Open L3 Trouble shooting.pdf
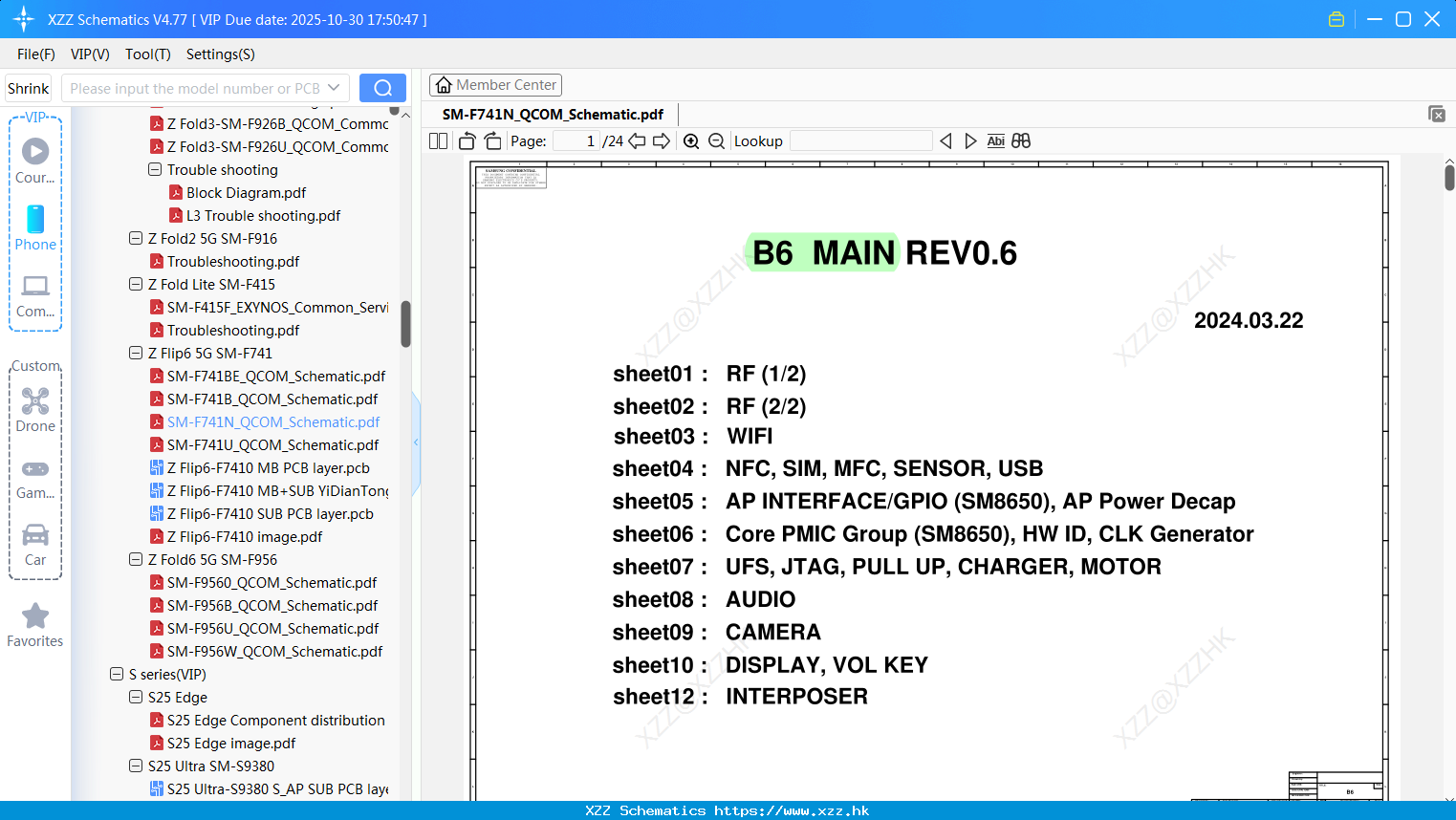The image size is (1456, 820). (263, 215)
